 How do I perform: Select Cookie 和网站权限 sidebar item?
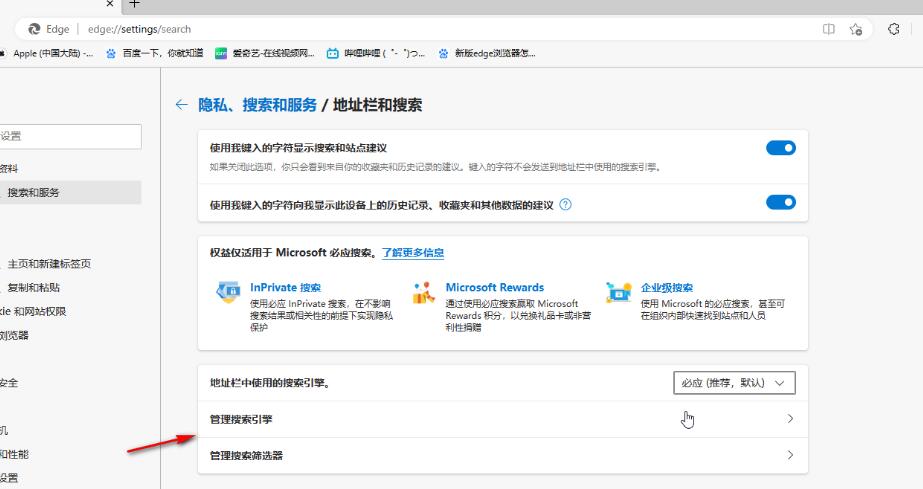(33, 311)
